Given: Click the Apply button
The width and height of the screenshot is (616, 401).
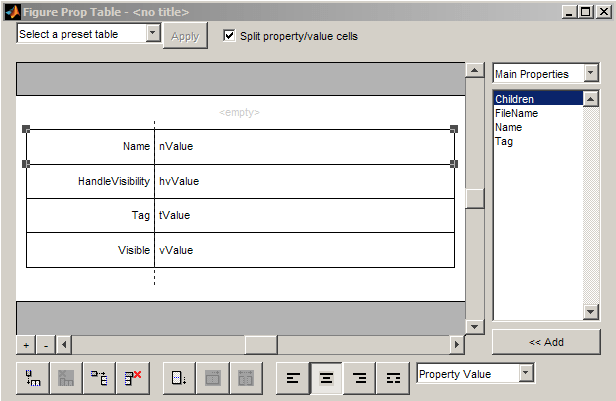Looking at the screenshot, I should 185,36.
